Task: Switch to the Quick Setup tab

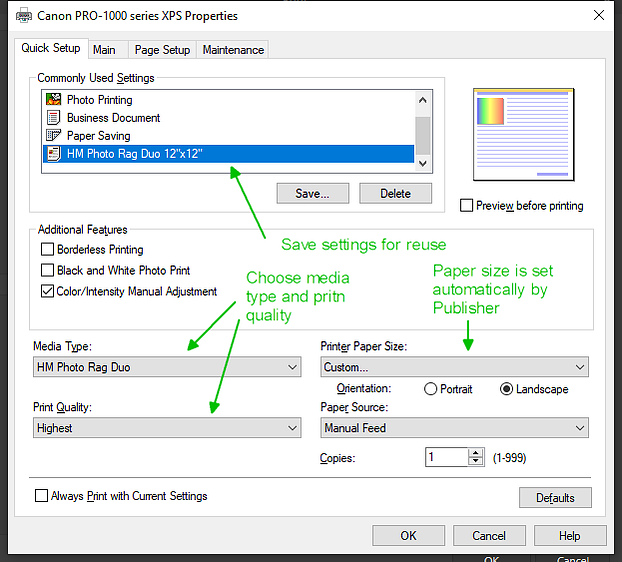Action: (51, 48)
